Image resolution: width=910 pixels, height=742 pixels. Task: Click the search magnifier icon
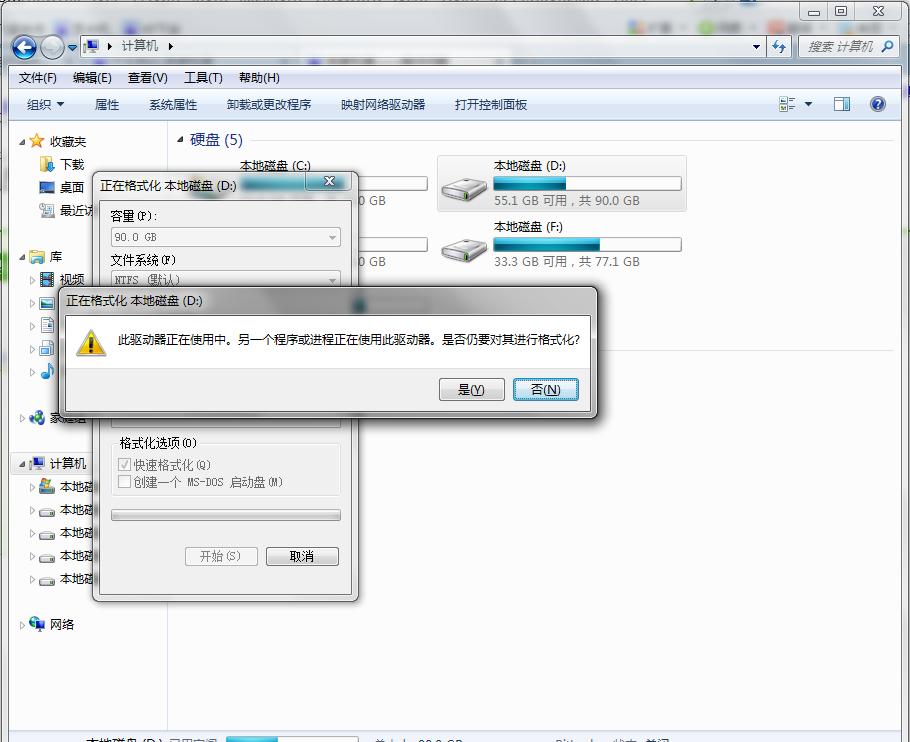[x=887, y=46]
